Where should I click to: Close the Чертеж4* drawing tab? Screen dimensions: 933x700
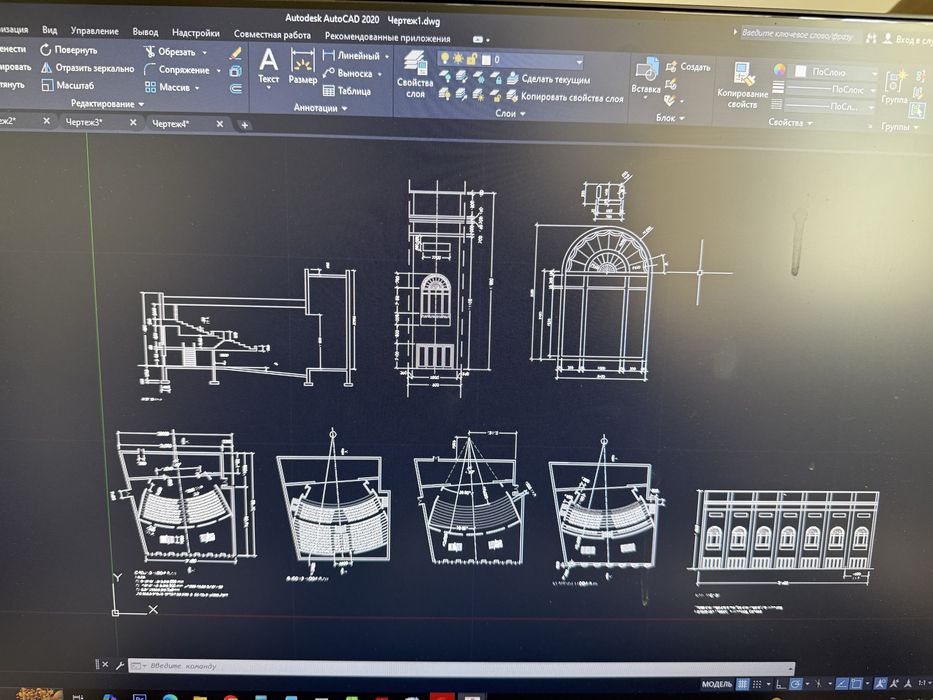click(x=220, y=124)
